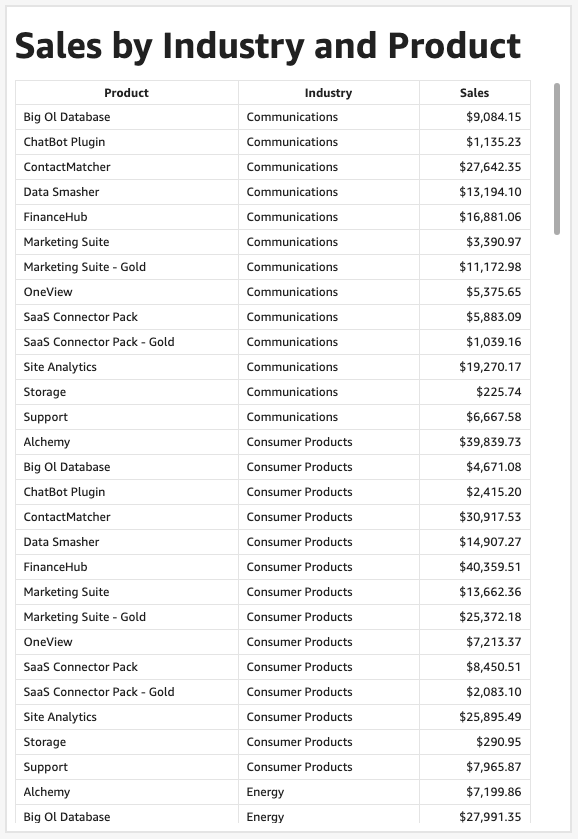Select the $9,084.15 sales cell
578x839 pixels.
(475, 117)
